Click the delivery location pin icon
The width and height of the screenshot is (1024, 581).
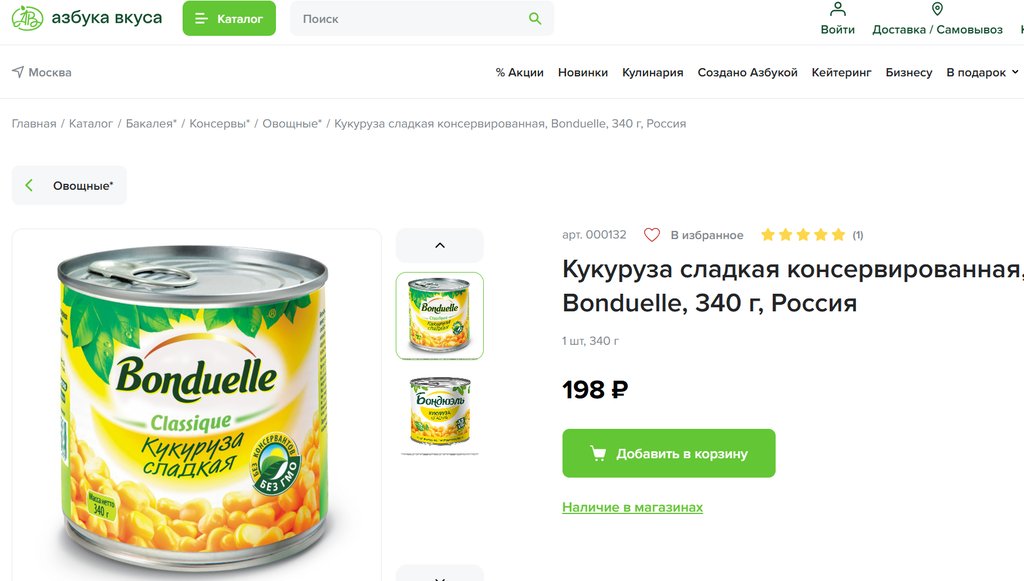click(x=937, y=8)
